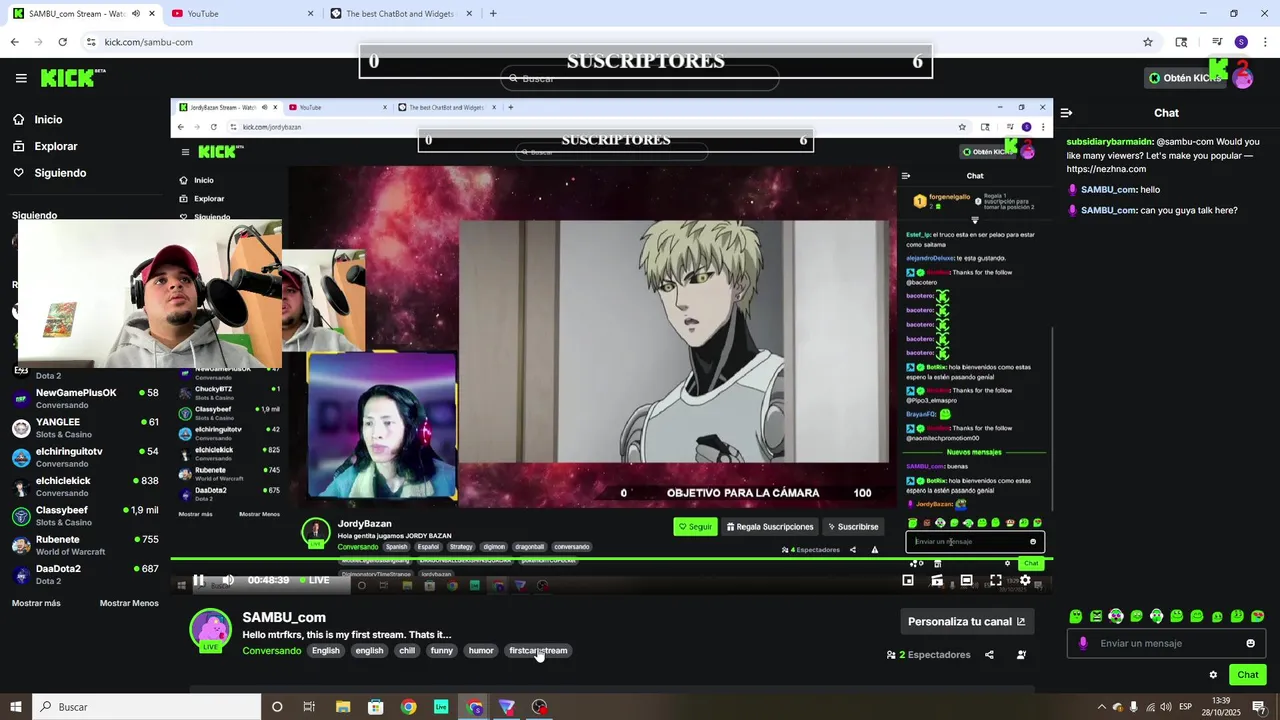The height and width of the screenshot is (720, 1280).
Task: Open File Explorer from taskbar
Action: click(x=343, y=707)
